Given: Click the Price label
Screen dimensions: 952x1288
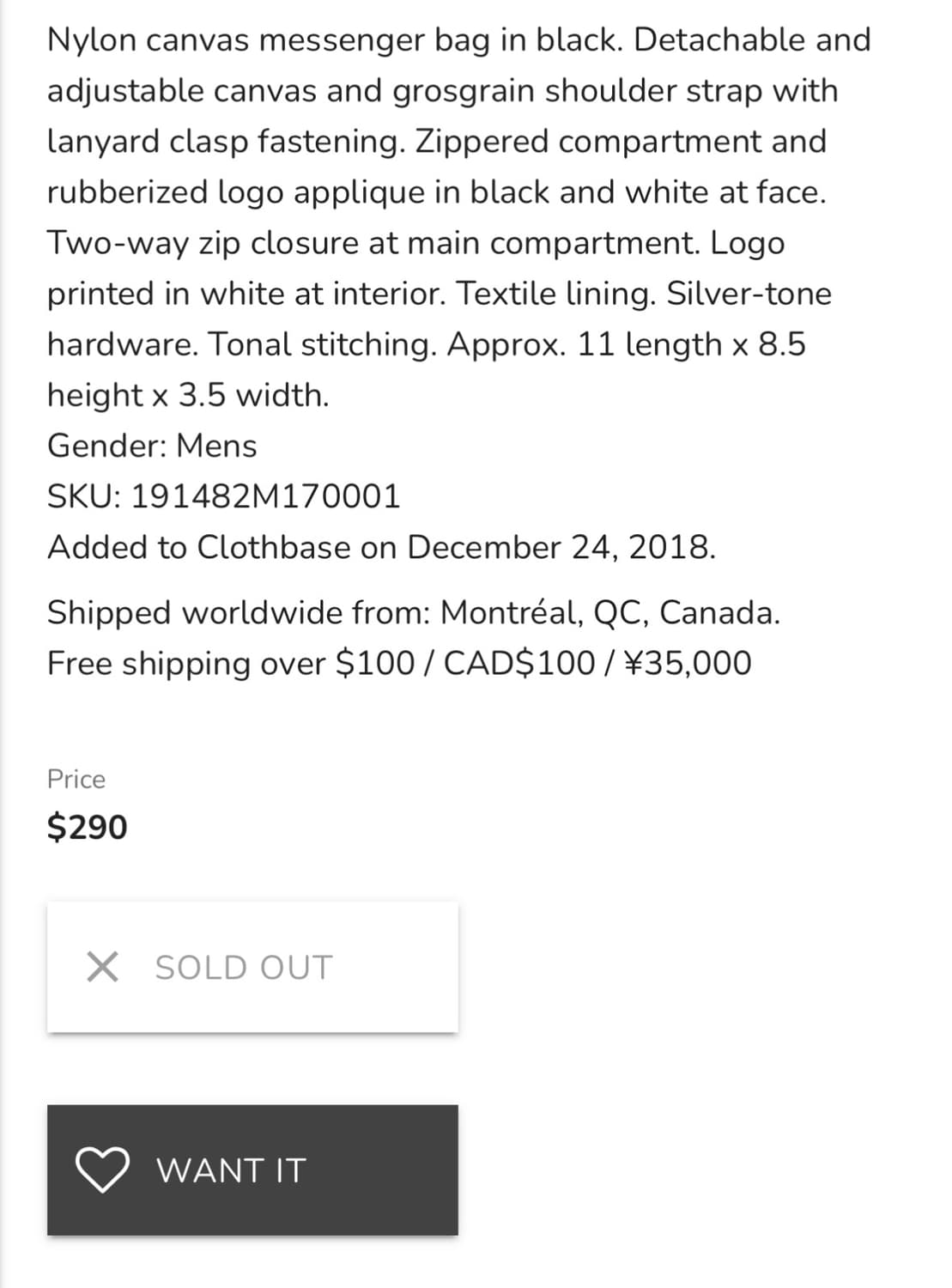Looking at the screenshot, I should click(76, 779).
